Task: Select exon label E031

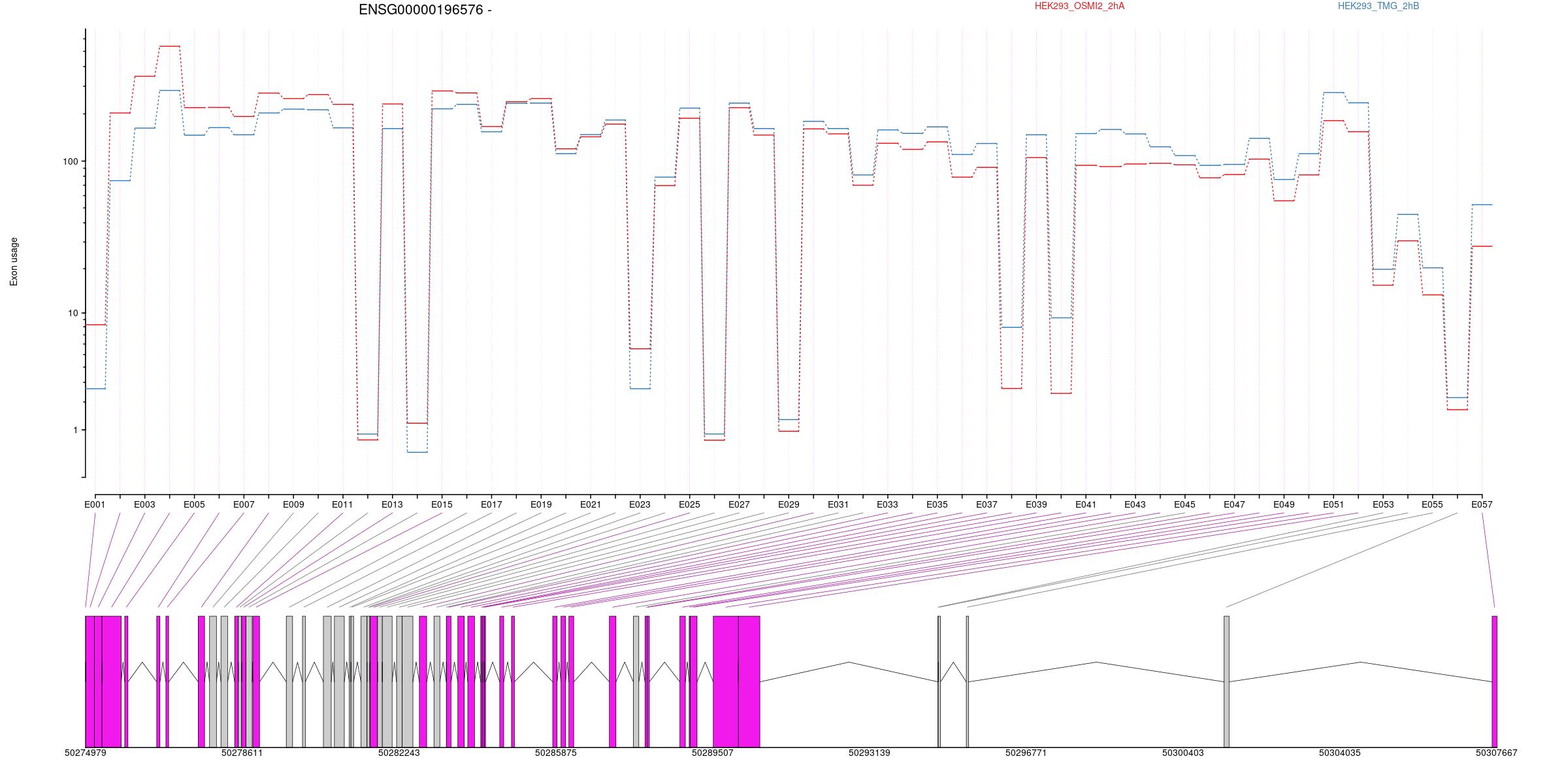Action: click(838, 504)
